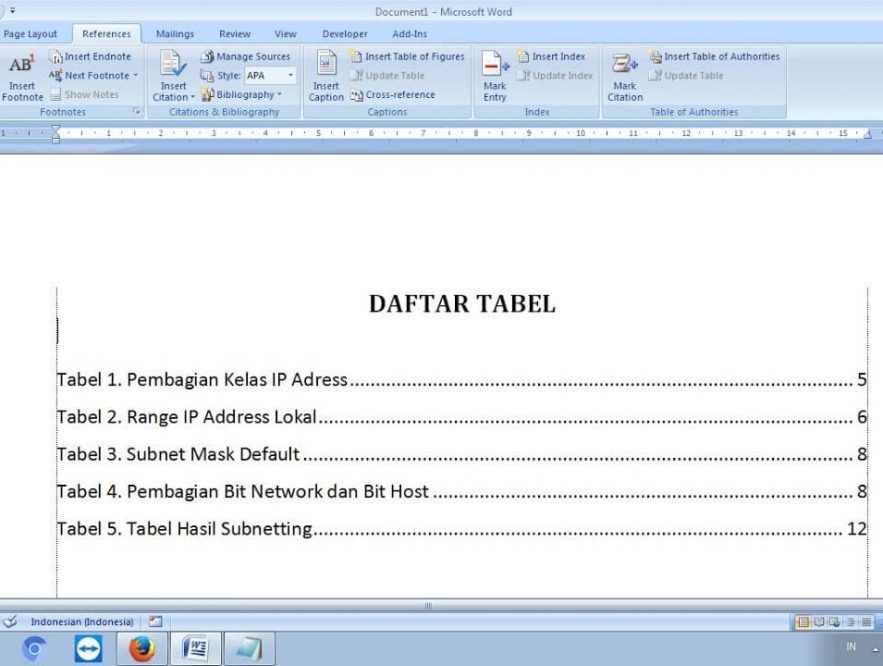Screen dimensions: 883x666
Task: Switch to Outline view
Action: (850, 622)
